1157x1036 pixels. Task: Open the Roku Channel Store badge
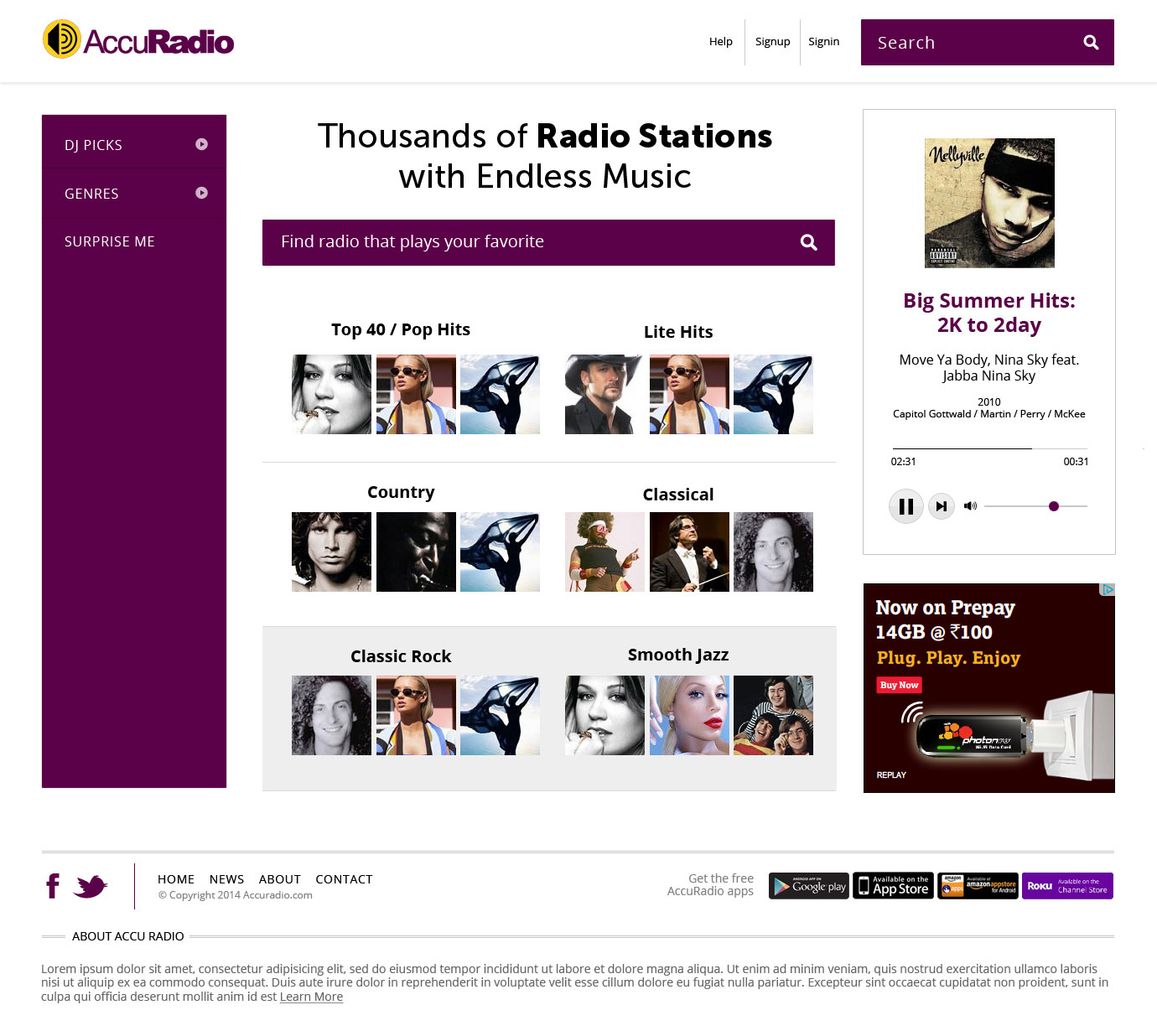pos(1067,886)
